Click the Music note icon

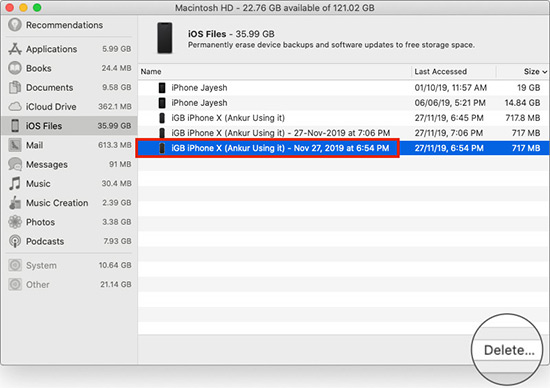pyautogui.click(x=15, y=183)
